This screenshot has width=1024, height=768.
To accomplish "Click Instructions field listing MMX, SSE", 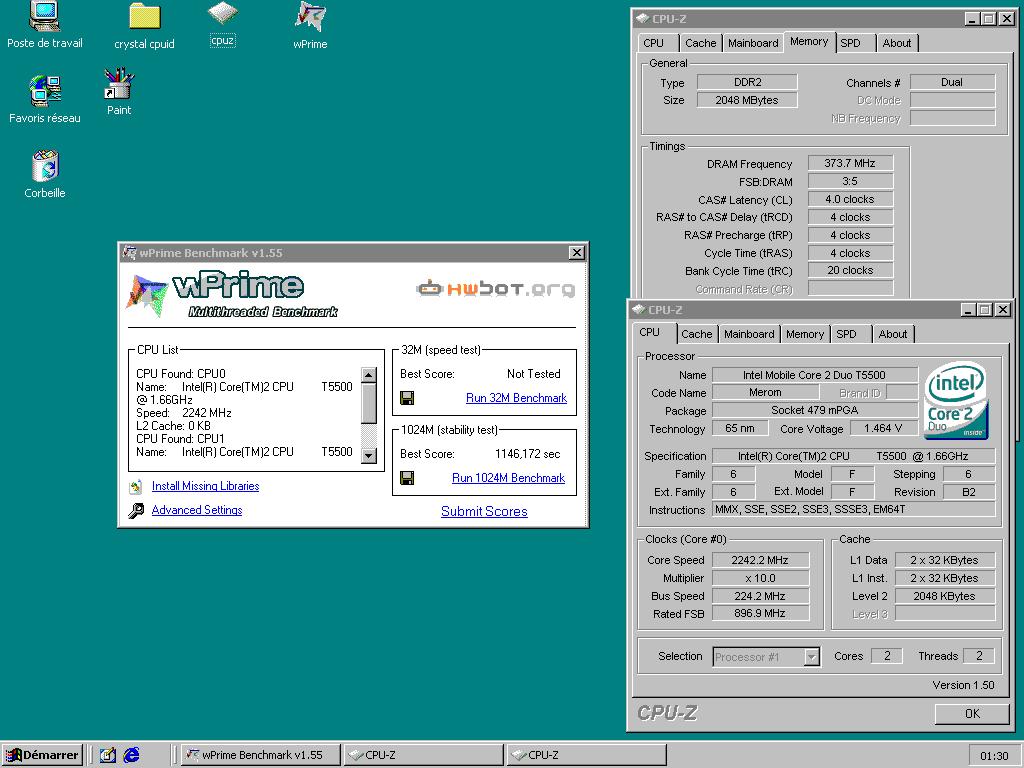I will [854, 509].
